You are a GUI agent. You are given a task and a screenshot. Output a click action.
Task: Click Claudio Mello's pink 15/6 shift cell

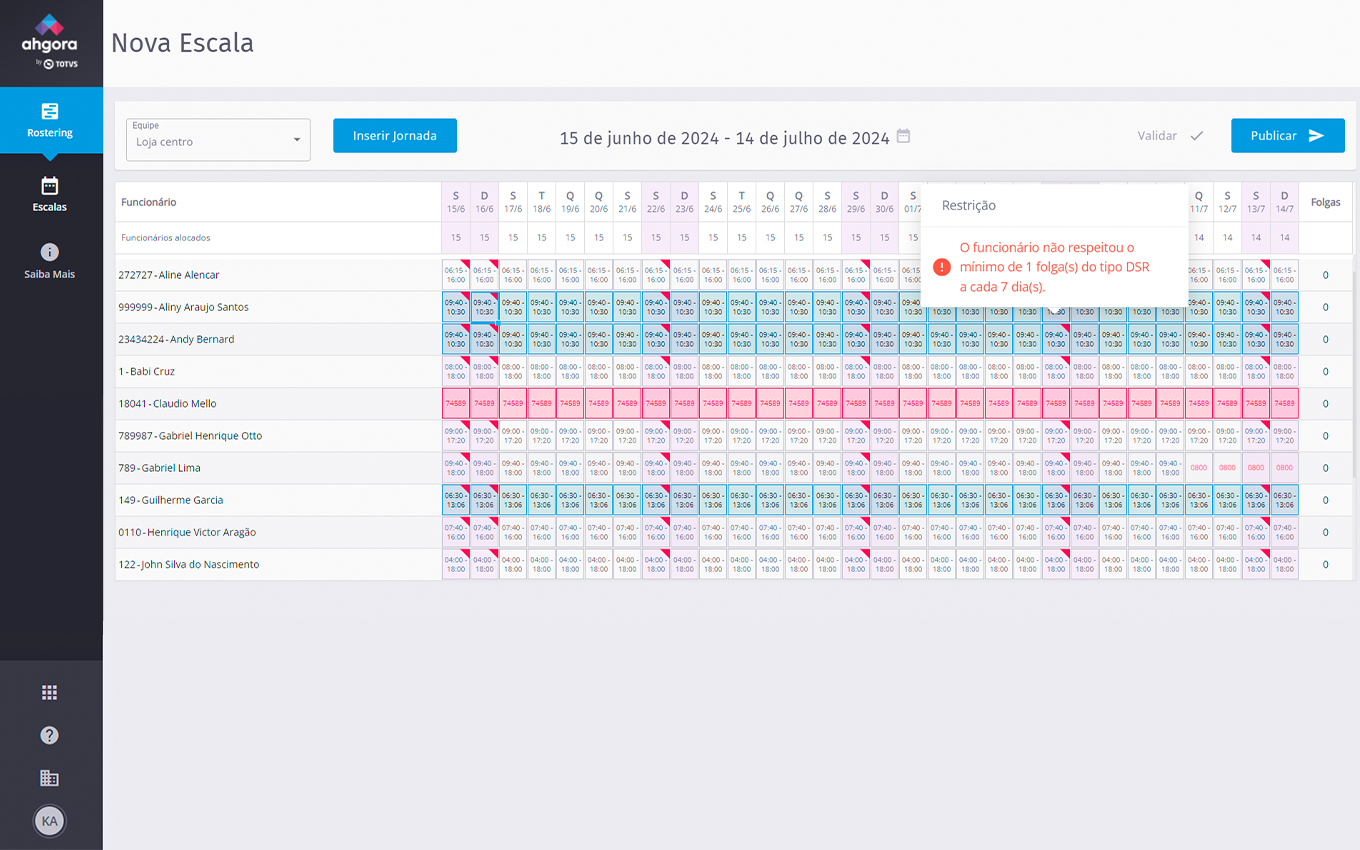(456, 404)
